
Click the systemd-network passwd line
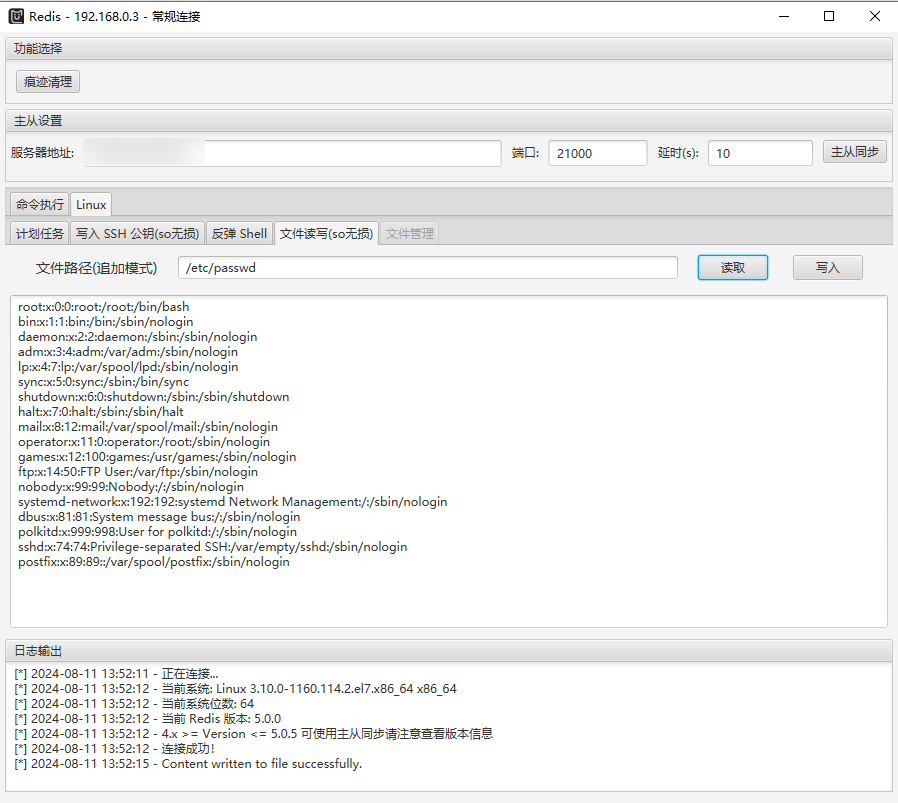tap(233, 502)
